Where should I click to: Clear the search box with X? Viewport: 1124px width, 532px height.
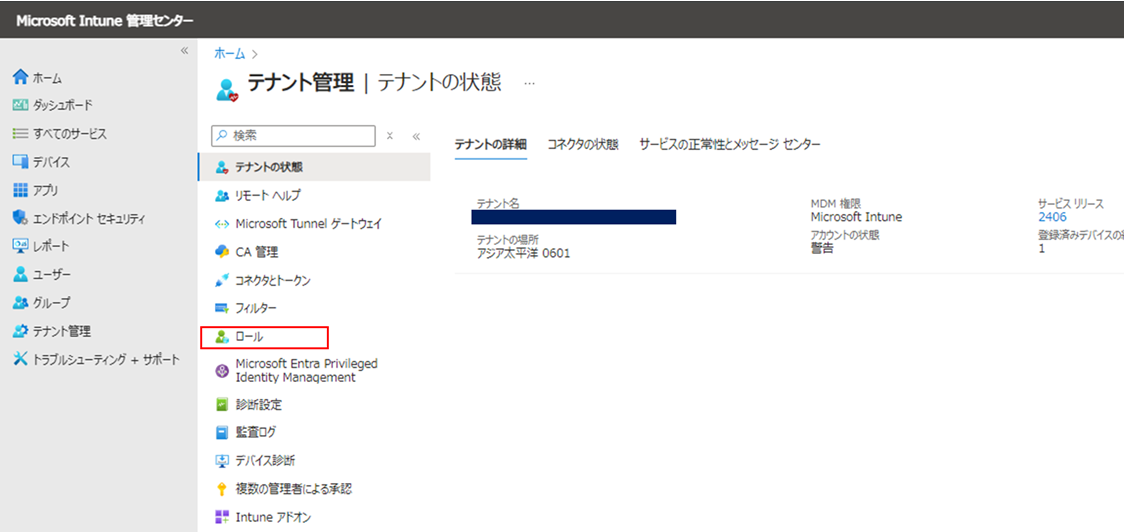(x=390, y=135)
